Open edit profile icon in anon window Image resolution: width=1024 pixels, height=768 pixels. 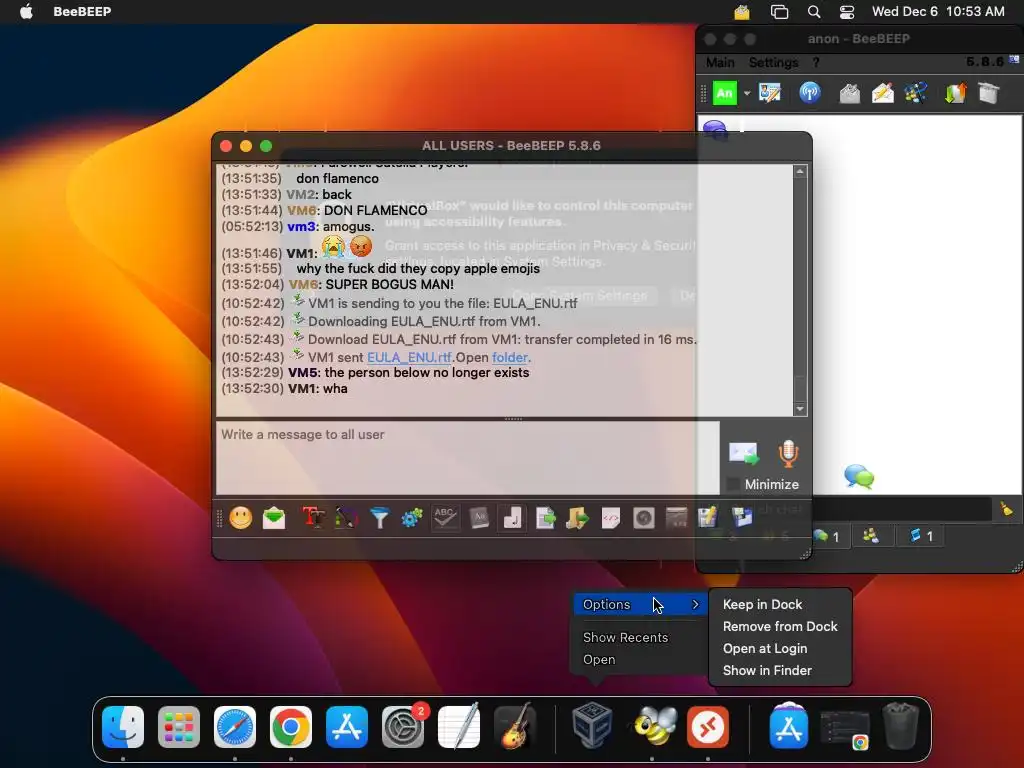(x=770, y=93)
